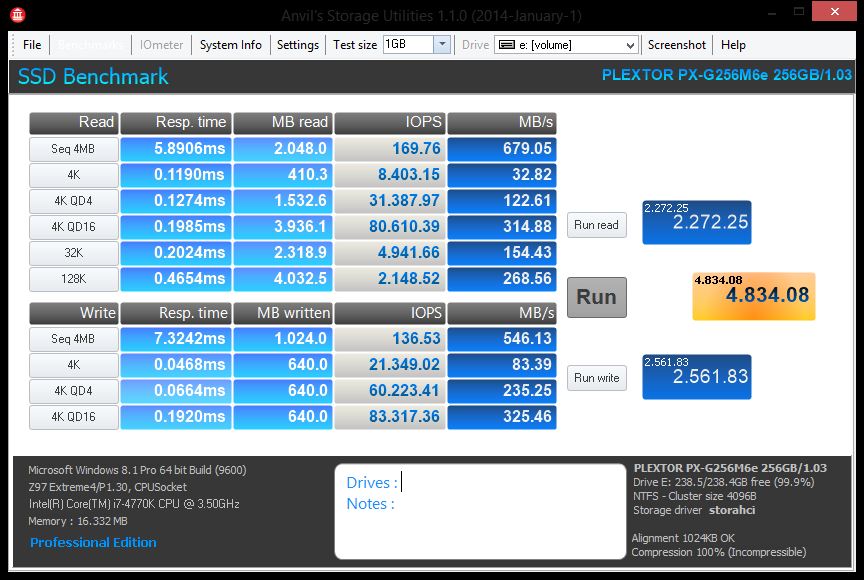
Task: Click the 32K read test button
Action: [x=74, y=252]
